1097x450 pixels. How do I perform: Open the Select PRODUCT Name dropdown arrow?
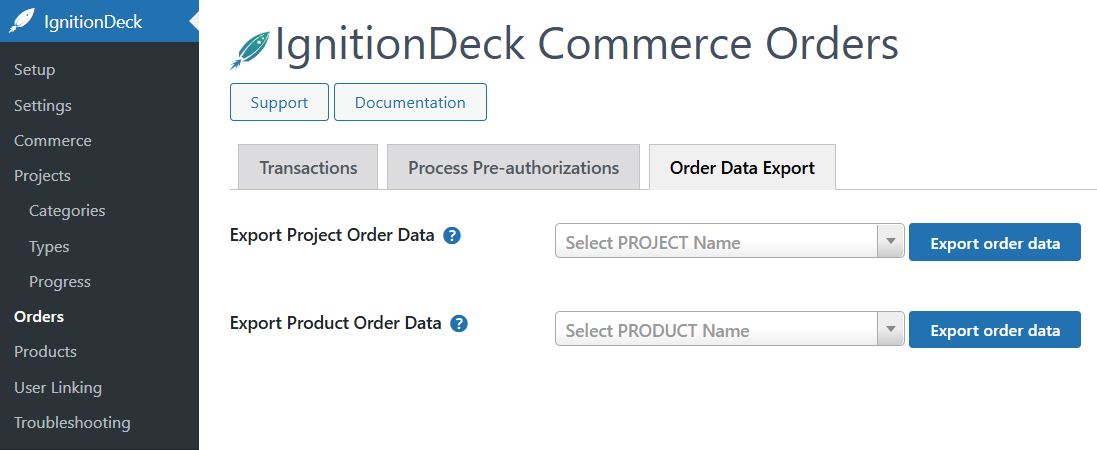[890, 329]
